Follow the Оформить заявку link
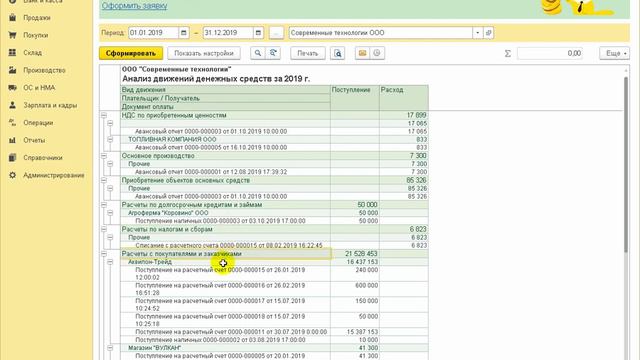Viewport: 640px width, 360px height. 134,6
